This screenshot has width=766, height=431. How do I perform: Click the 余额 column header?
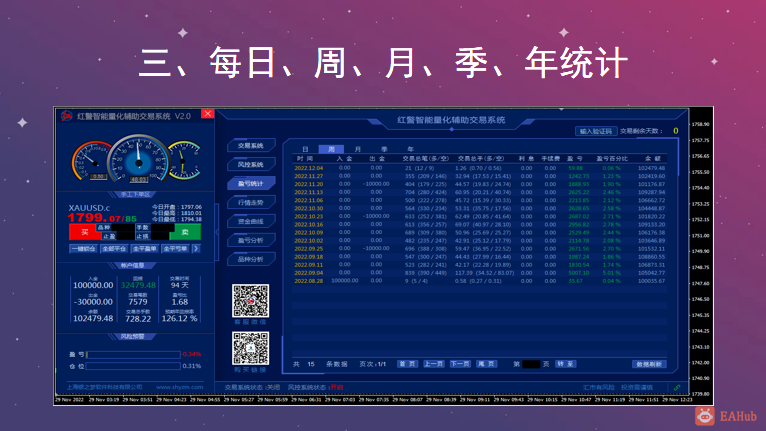click(653, 158)
